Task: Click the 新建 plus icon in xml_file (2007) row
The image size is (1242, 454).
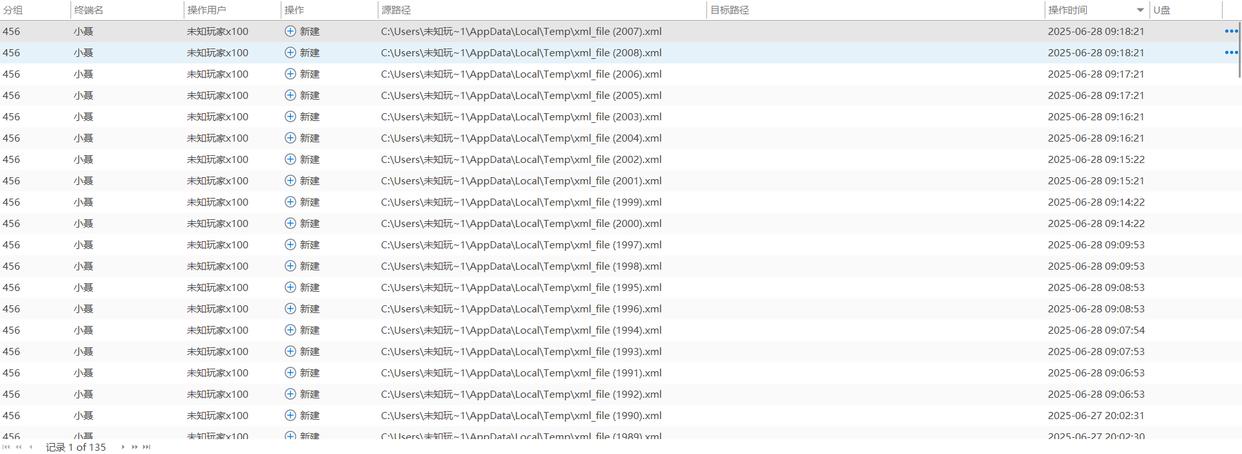Action: tap(290, 31)
